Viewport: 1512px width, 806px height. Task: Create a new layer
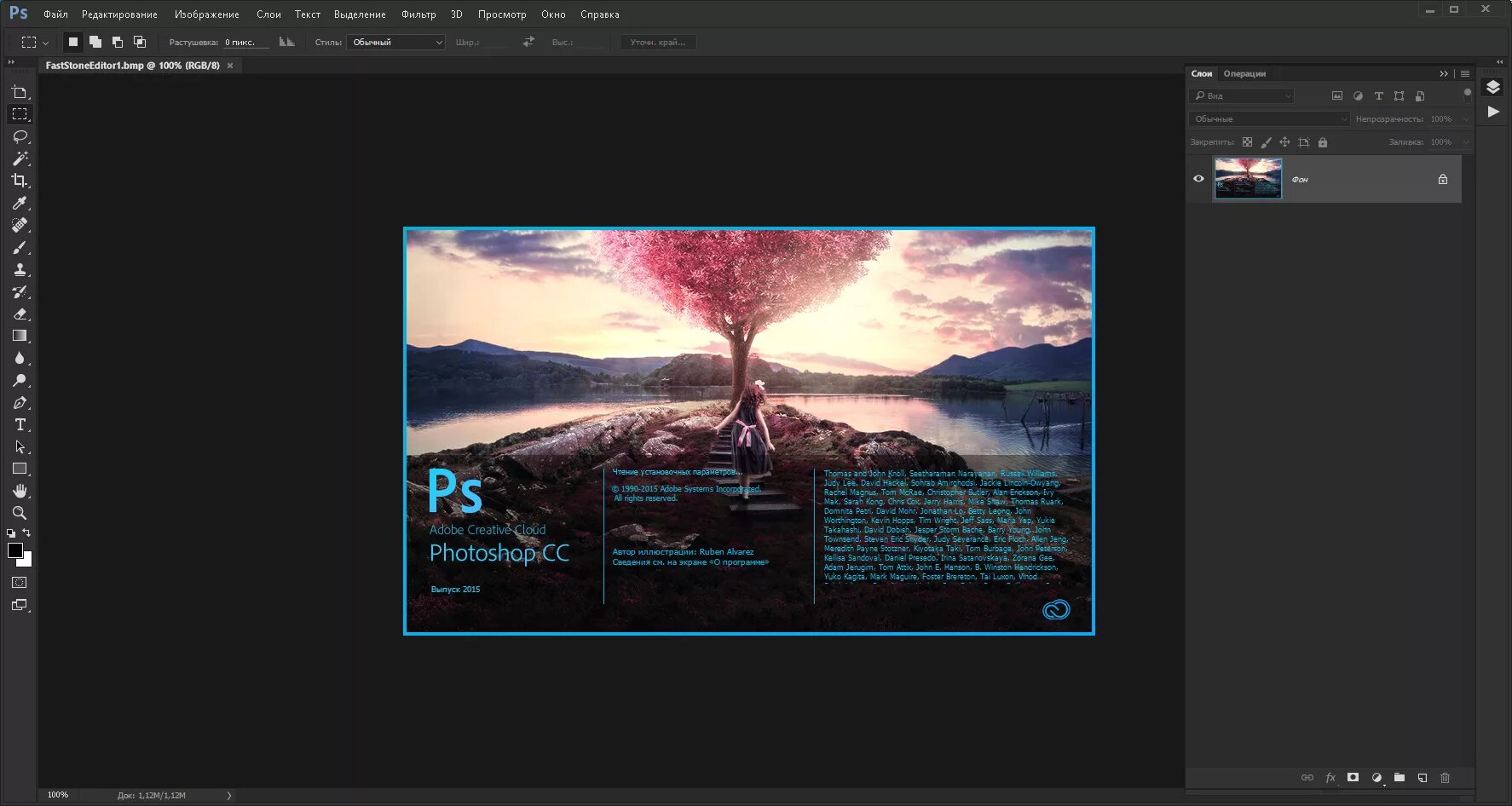click(x=1422, y=777)
